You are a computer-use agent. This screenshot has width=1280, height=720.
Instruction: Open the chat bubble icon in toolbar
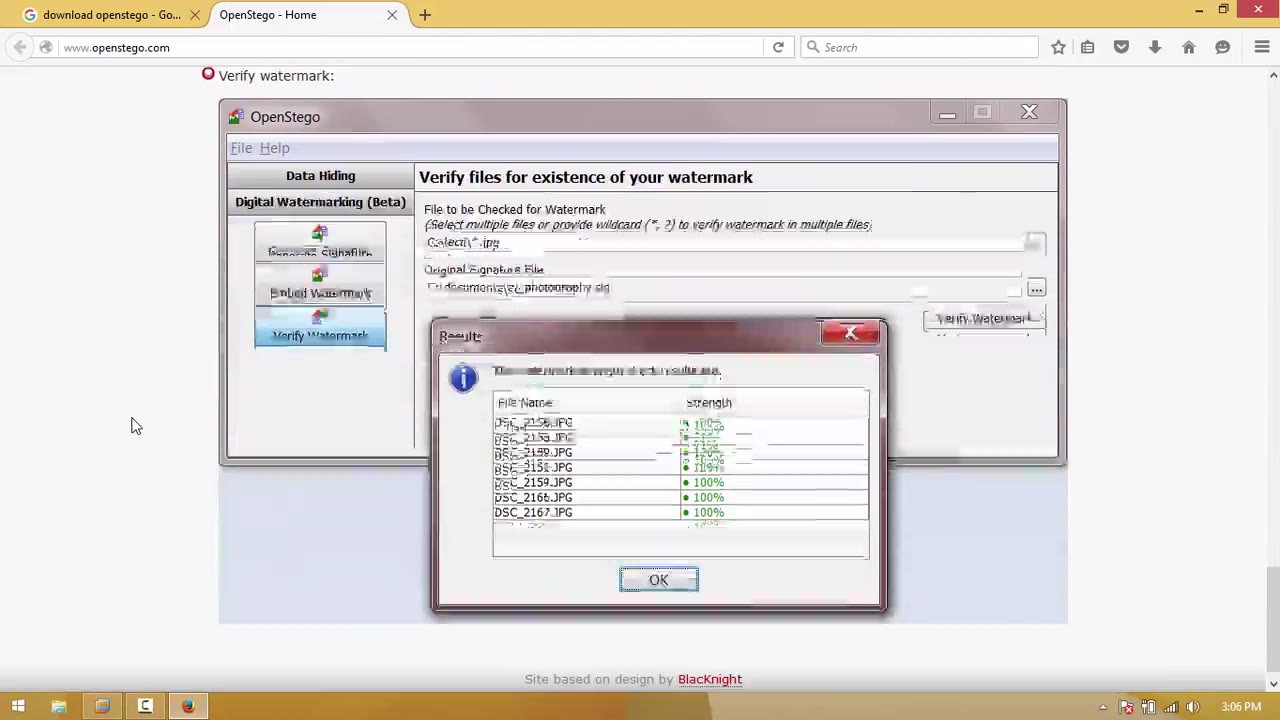point(1222,47)
